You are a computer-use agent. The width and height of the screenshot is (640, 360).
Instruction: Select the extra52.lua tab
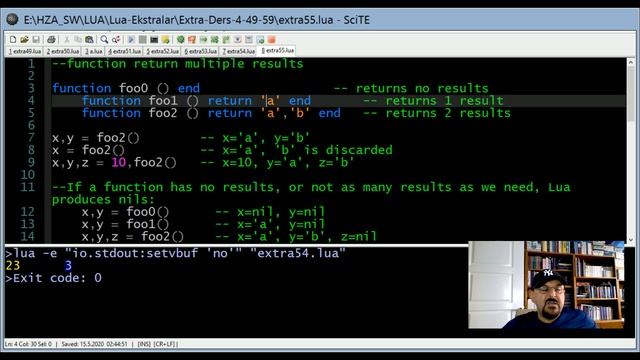click(x=162, y=51)
